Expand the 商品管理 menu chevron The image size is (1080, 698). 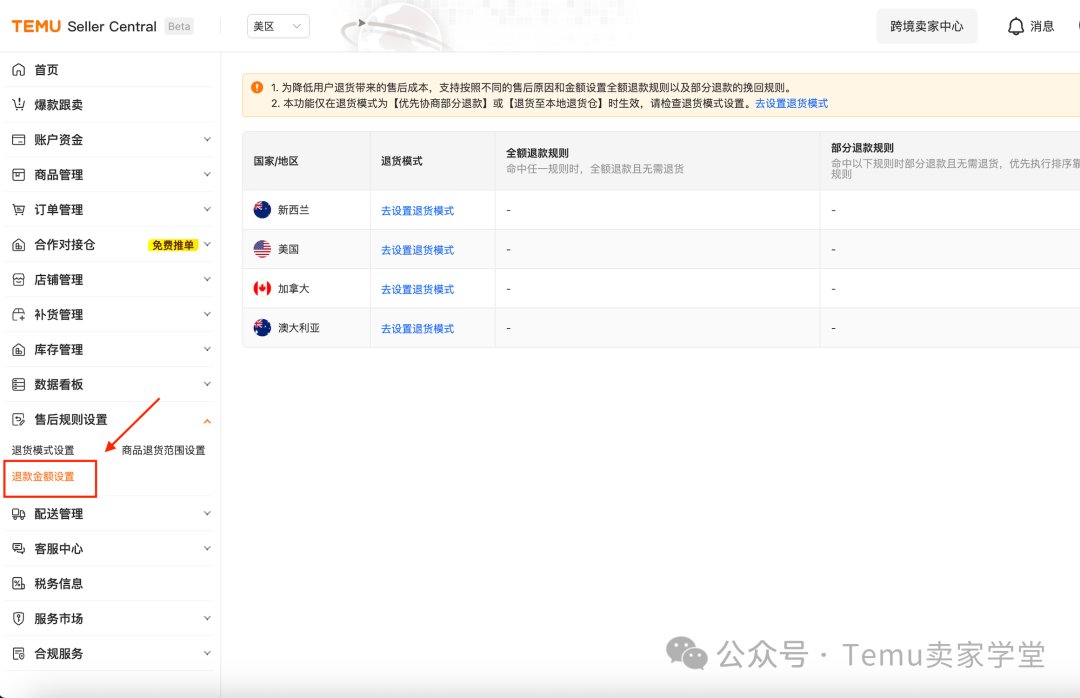click(x=207, y=174)
